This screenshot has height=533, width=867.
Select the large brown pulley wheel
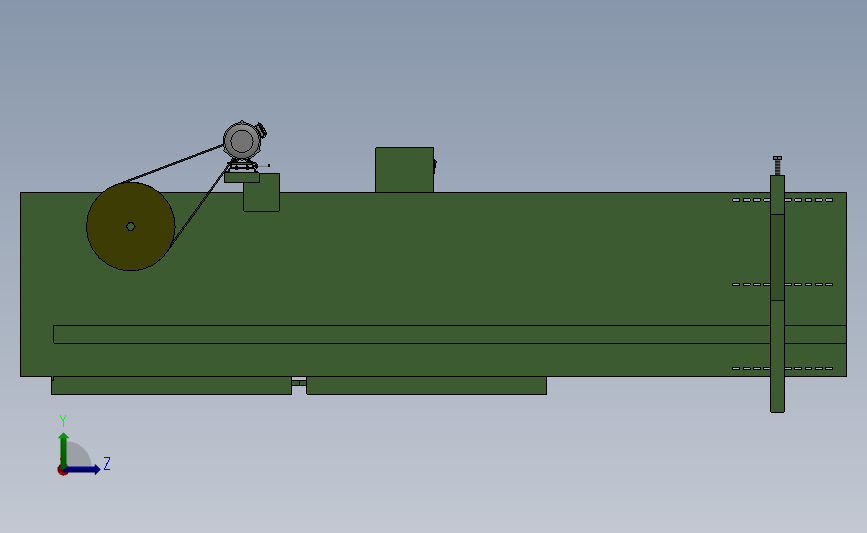[x=130, y=227]
